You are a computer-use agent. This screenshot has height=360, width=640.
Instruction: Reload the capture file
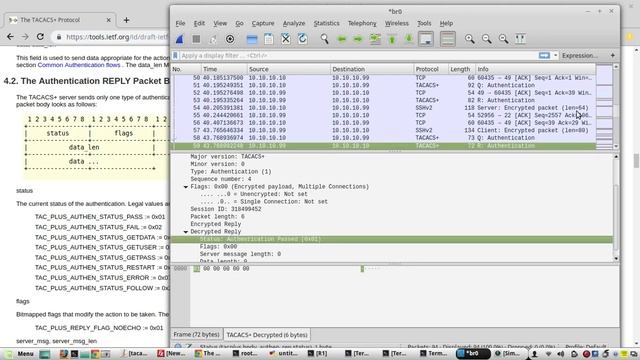[x=302, y=39]
